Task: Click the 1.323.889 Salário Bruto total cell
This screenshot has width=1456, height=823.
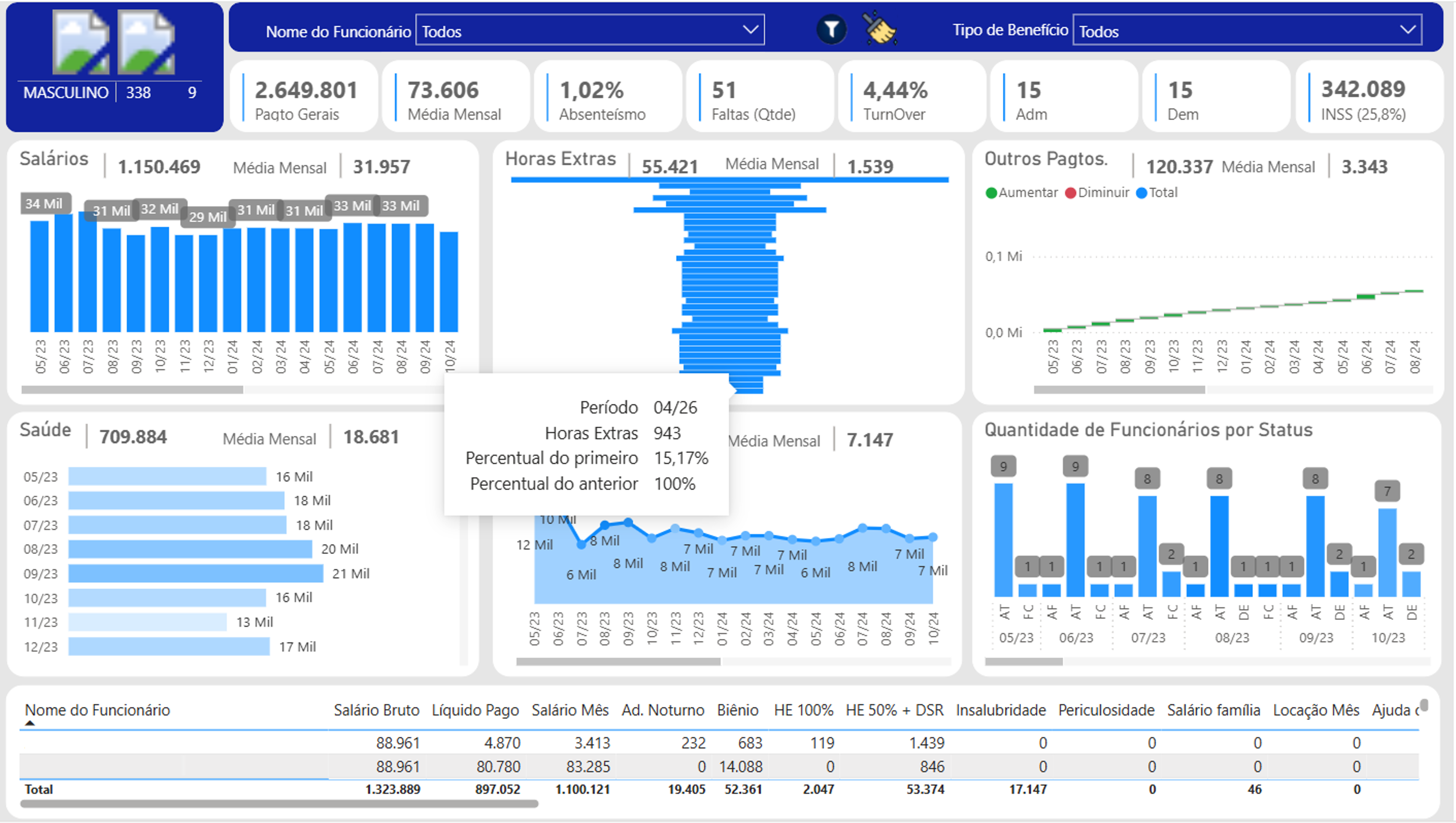Action: (x=392, y=789)
